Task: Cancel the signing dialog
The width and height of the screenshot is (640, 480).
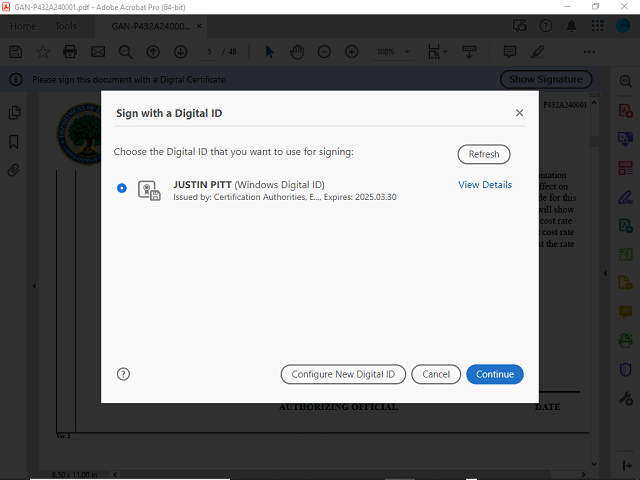Action: [436, 374]
